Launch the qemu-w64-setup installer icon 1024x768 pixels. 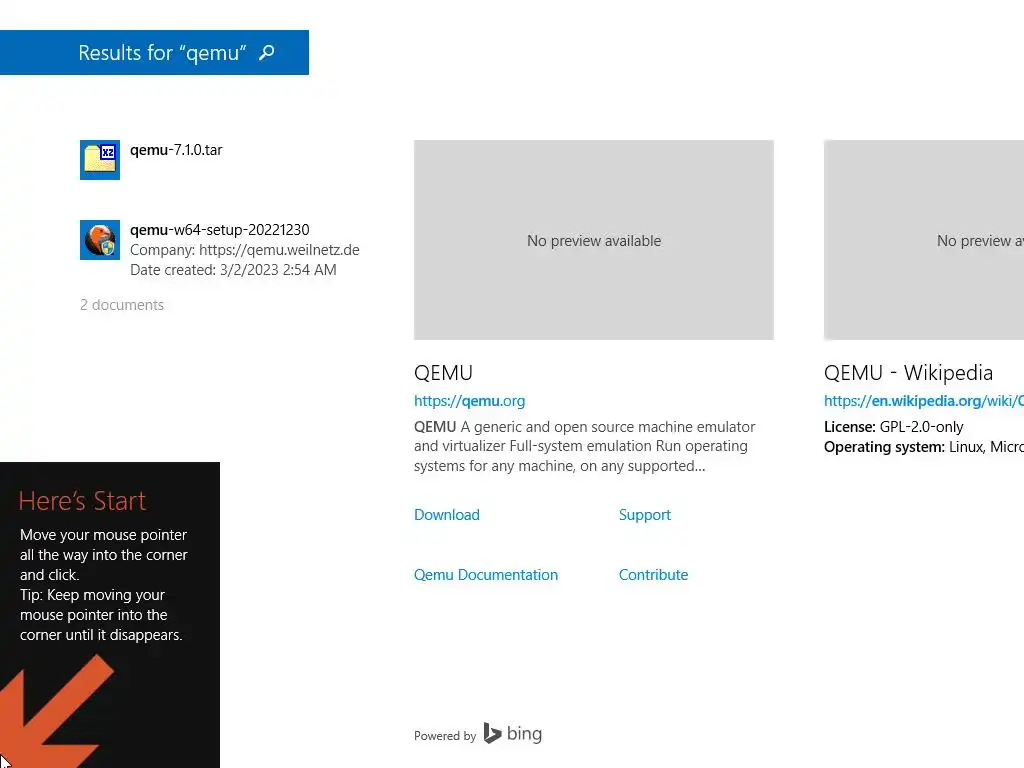tap(100, 240)
